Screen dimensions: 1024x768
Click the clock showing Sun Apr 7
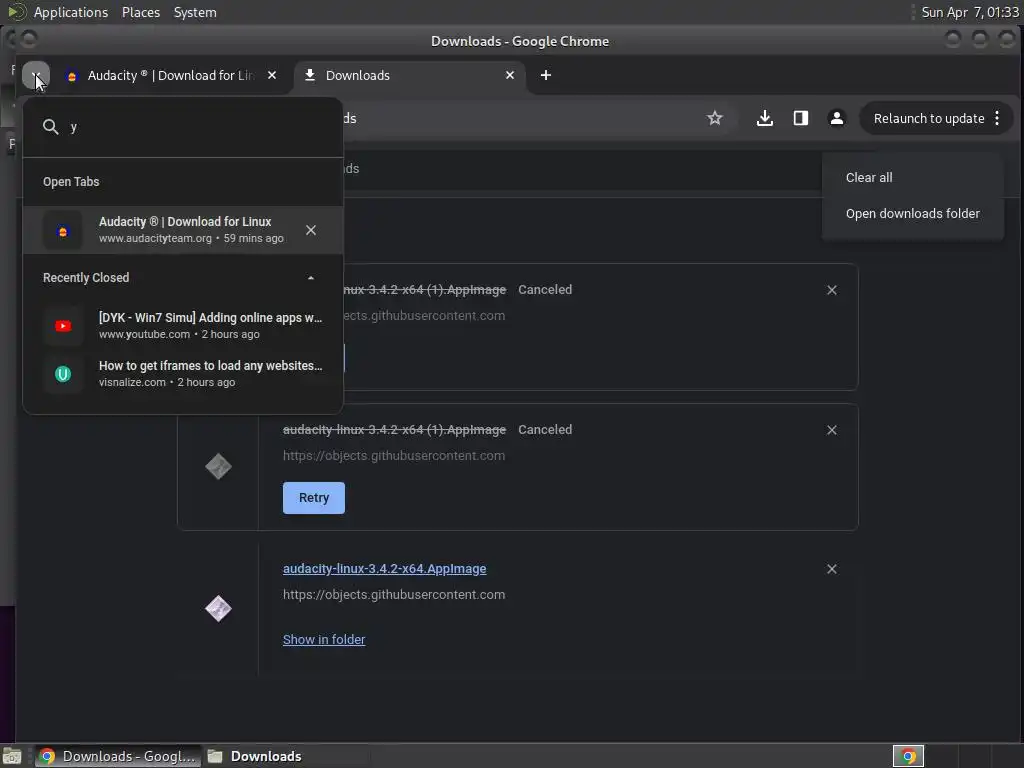970,12
